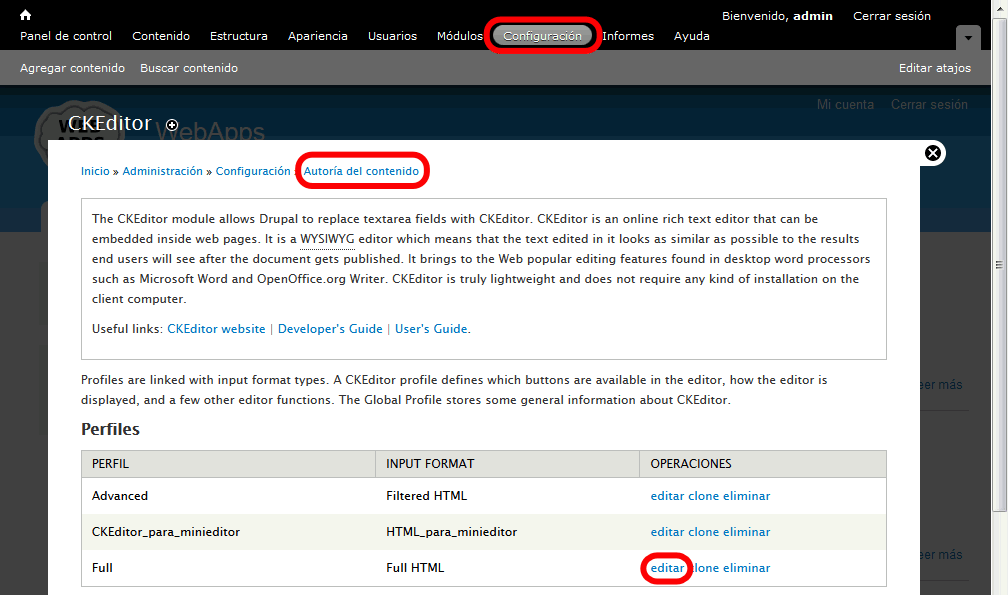Click Autoría del contenido breadcrumb
This screenshot has width=1008, height=595.
[x=361, y=171]
